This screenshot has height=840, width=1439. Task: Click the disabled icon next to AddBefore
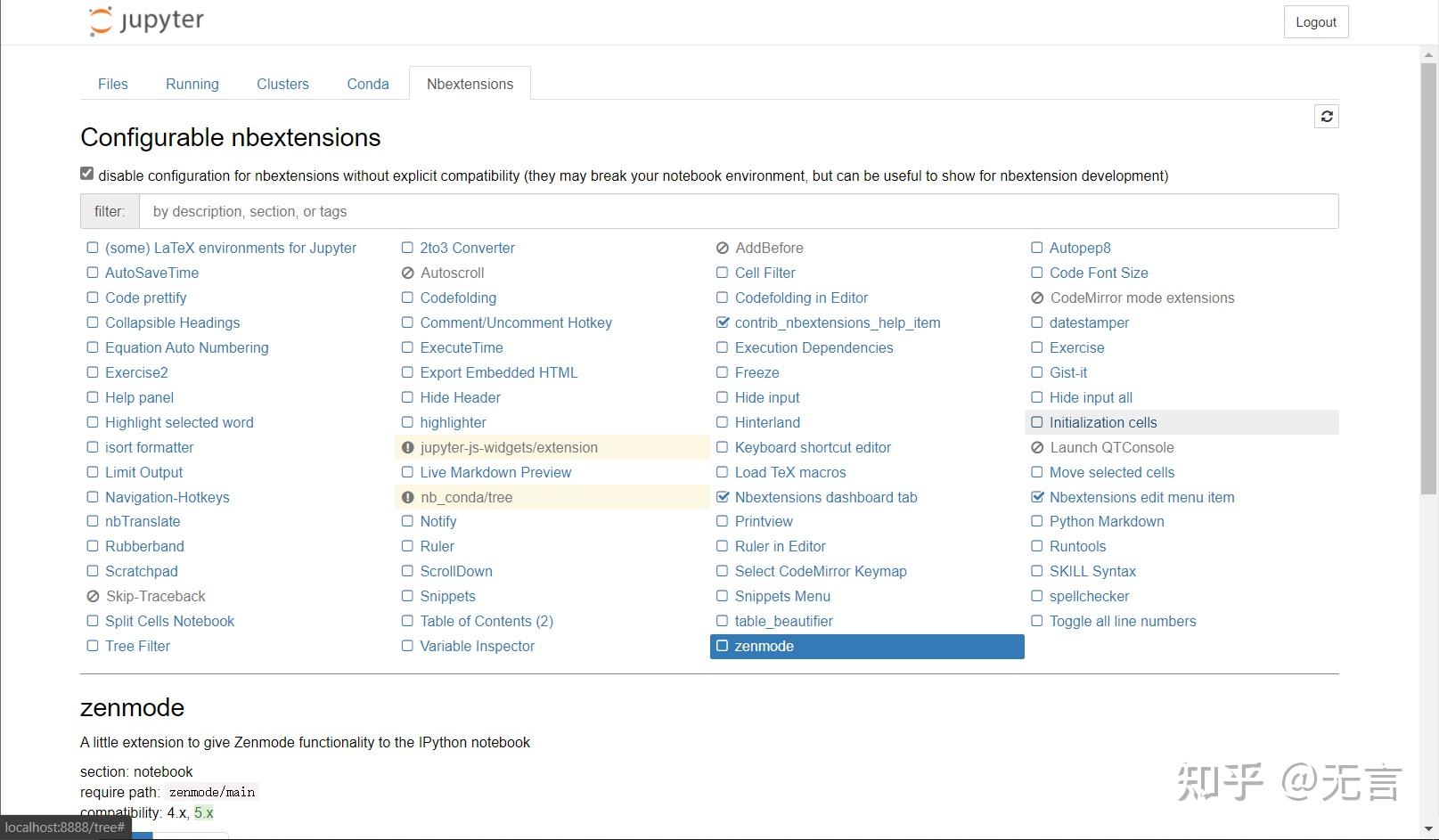click(723, 249)
